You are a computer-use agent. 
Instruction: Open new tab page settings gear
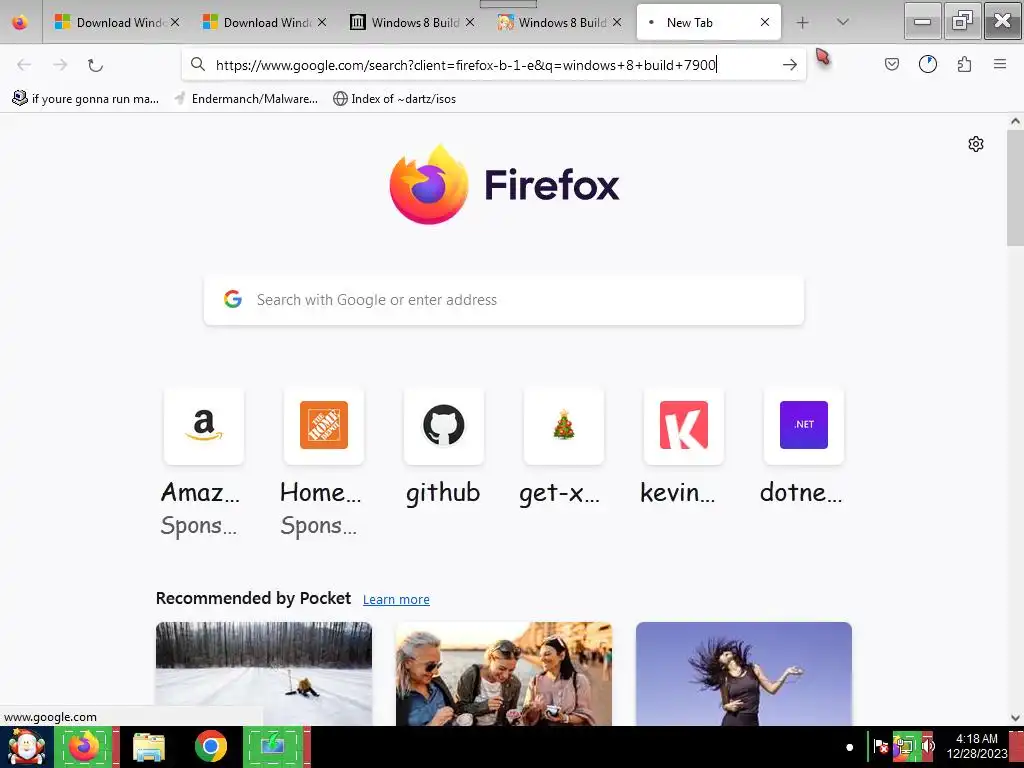pos(976,144)
